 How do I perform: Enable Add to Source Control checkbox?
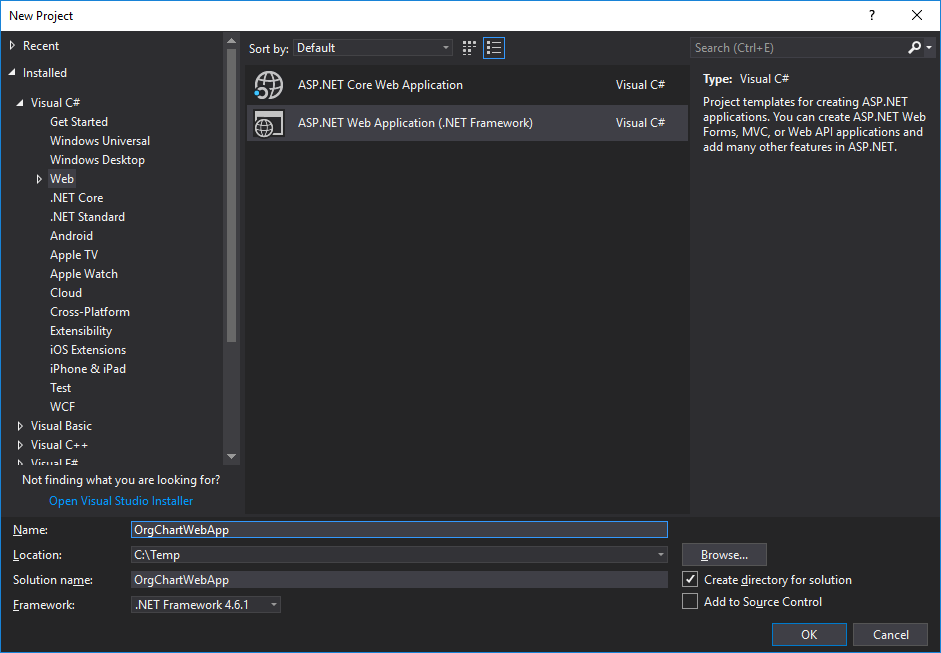point(690,601)
